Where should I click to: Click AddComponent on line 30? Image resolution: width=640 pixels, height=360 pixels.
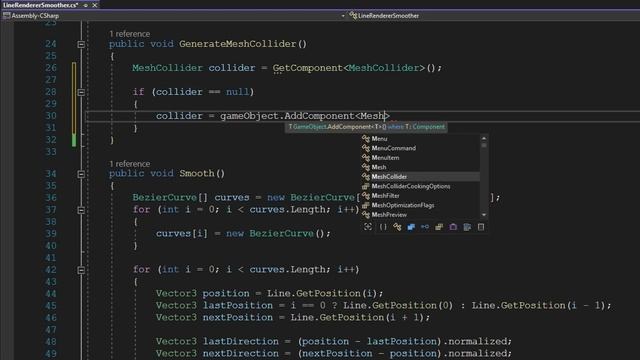pyautogui.click(x=320, y=116)
